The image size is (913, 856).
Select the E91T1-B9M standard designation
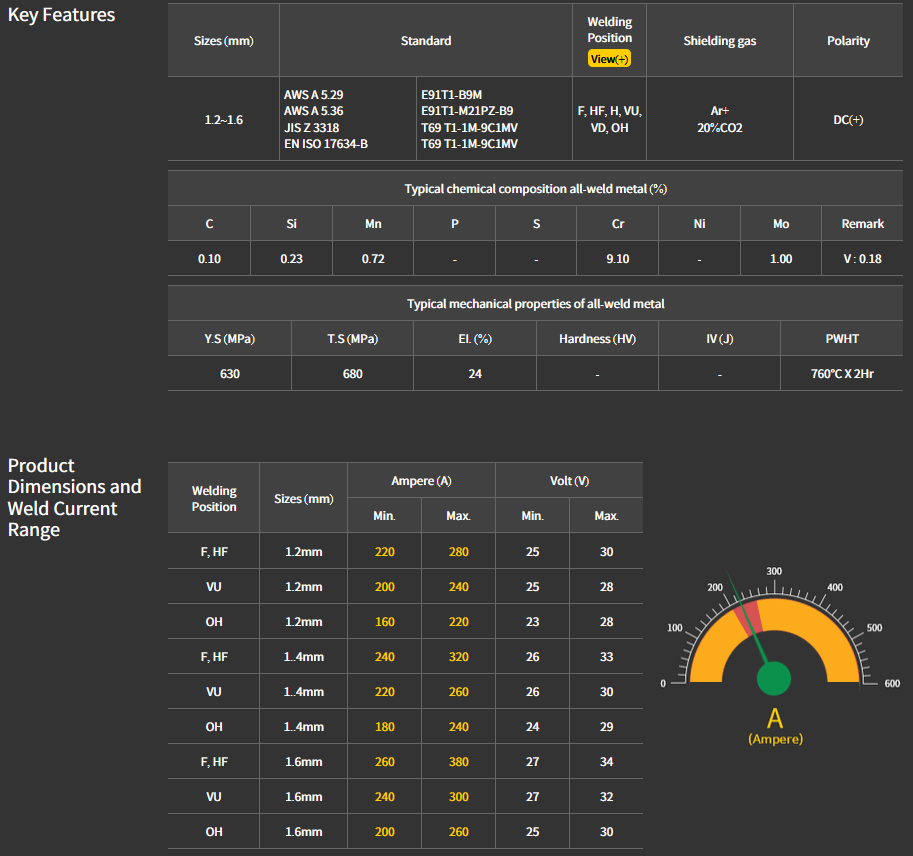tap(451, 95)
